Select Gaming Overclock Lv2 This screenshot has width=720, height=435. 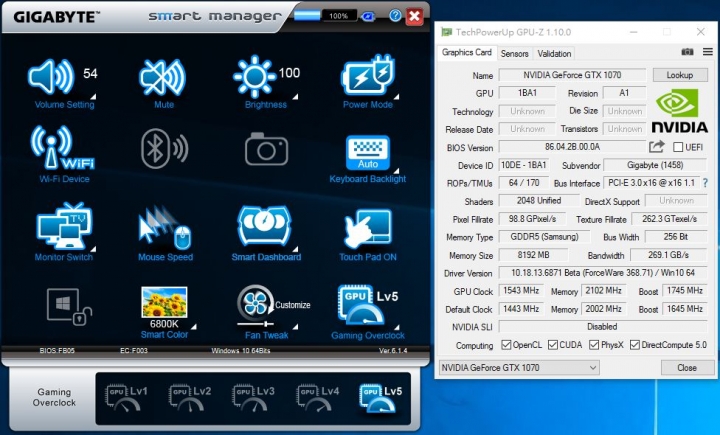coord(190,397)
